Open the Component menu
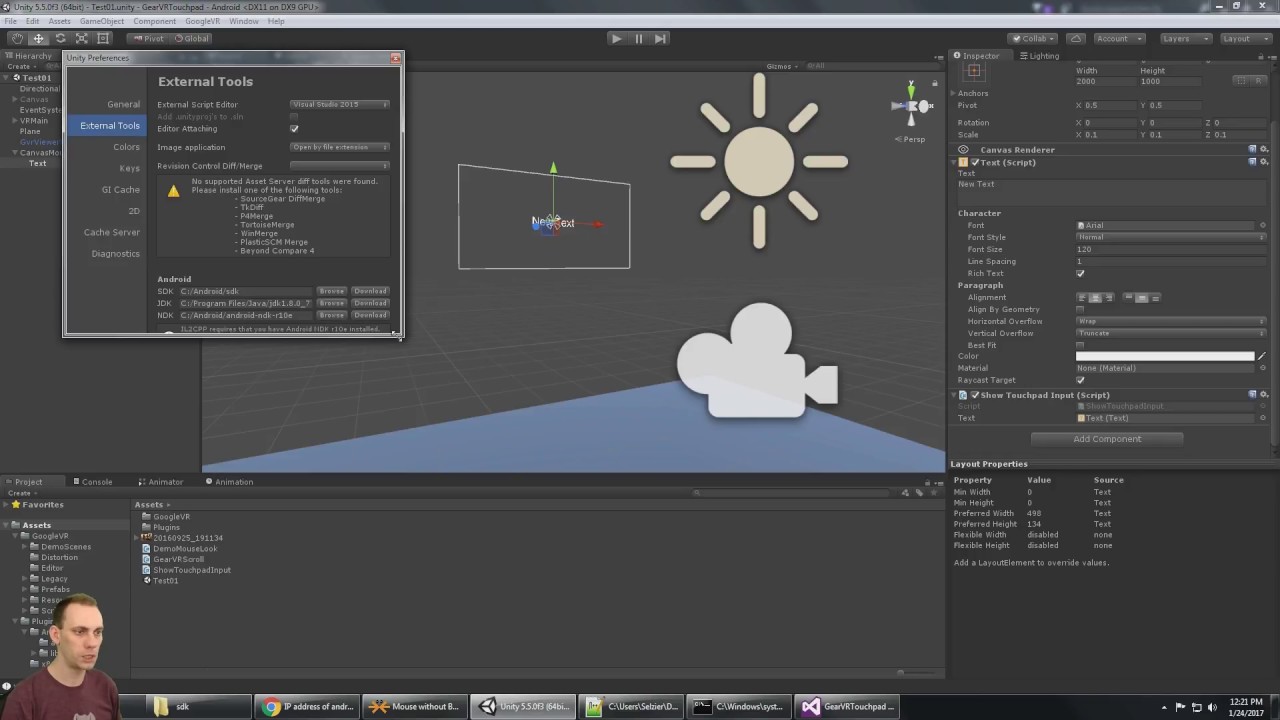Image resolution: width=1280 pixels, height=720 pixels. (154, 21)
